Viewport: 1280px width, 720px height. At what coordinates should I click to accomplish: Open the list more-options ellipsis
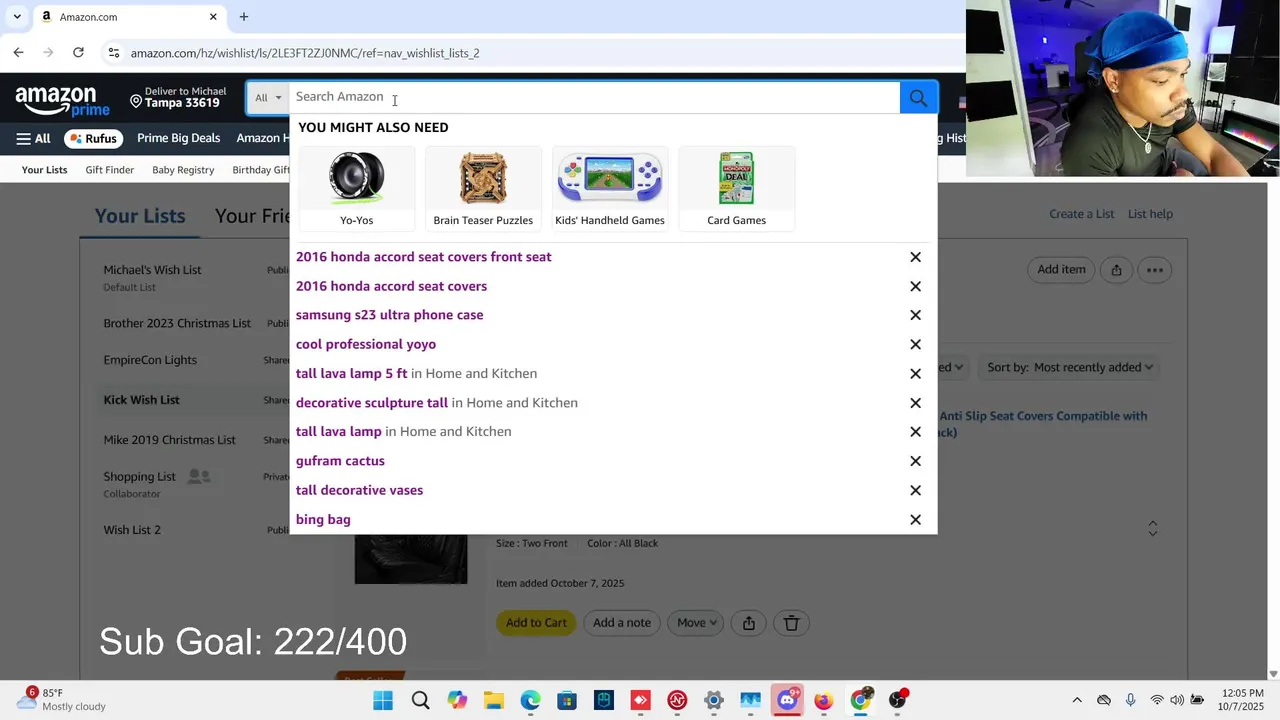pos(1154,269)
